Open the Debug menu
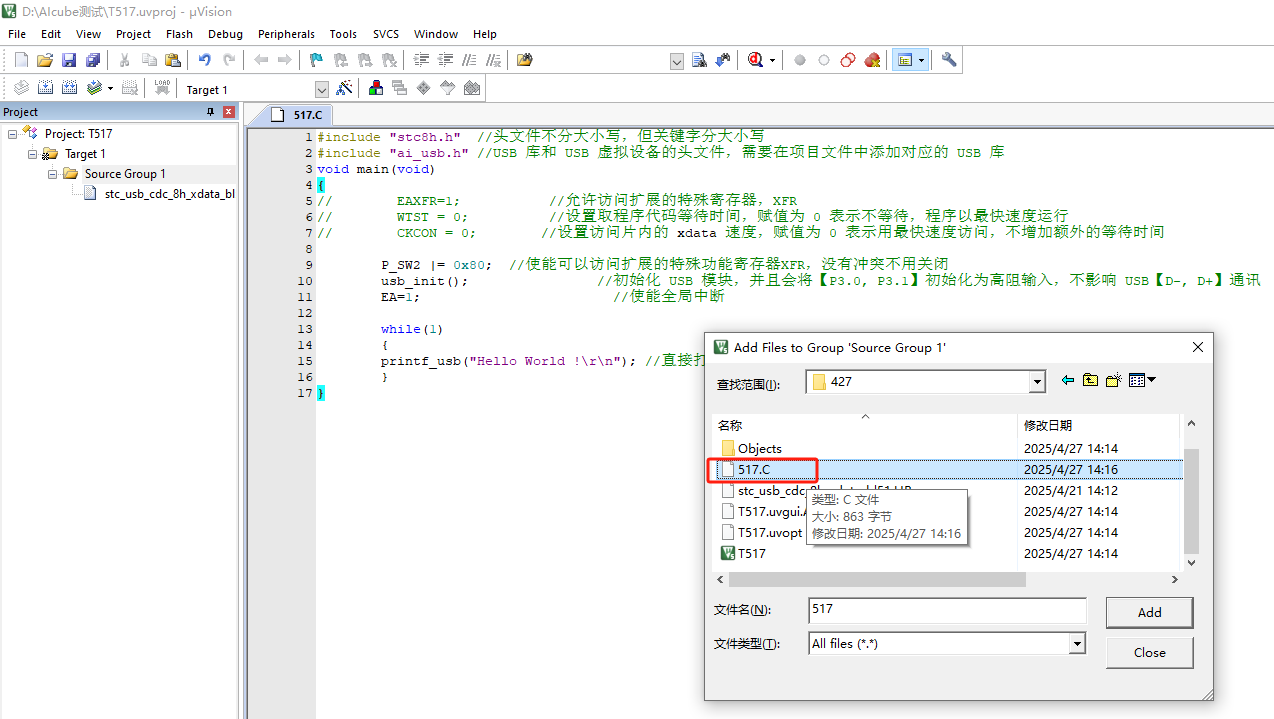Image resolution: width=1274 pixels, height=719 pixels. click(225, 33)
